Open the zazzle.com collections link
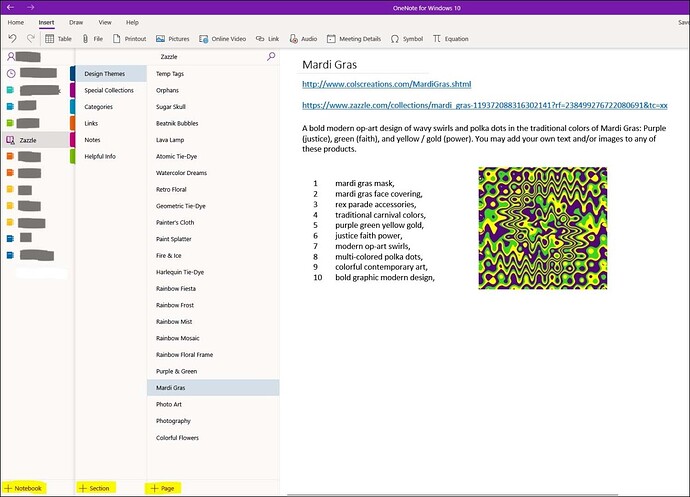 (x=484, y=105)
